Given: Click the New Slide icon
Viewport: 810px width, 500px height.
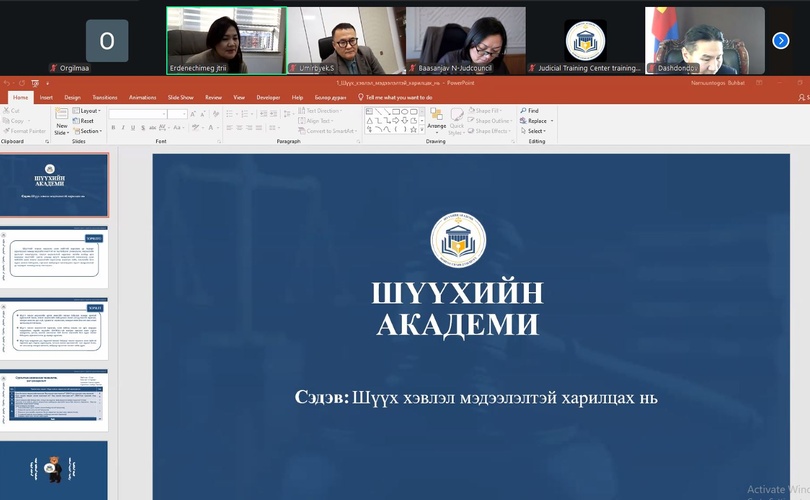Looking at the screenshot, I should pos(61,115).
